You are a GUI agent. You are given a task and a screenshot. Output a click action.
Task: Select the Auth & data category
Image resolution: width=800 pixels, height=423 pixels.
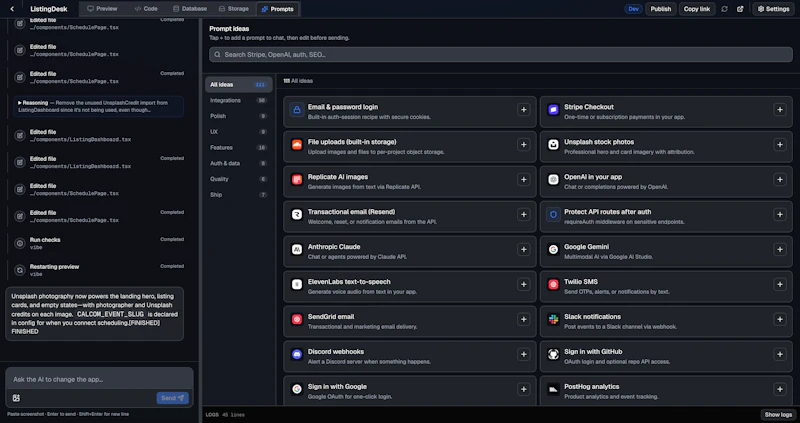point(238,163)
